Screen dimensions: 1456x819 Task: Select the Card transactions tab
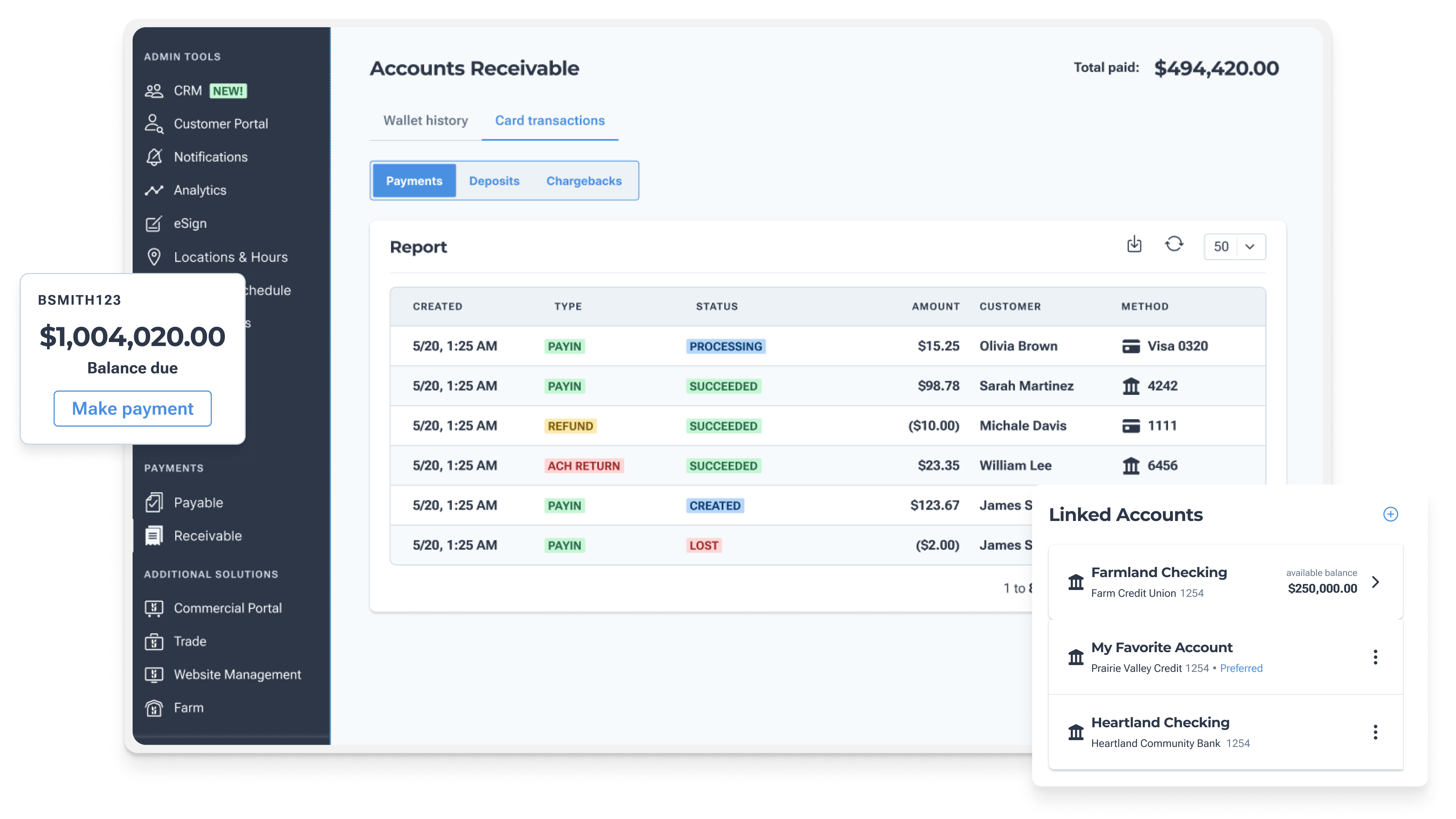point(549,121)
